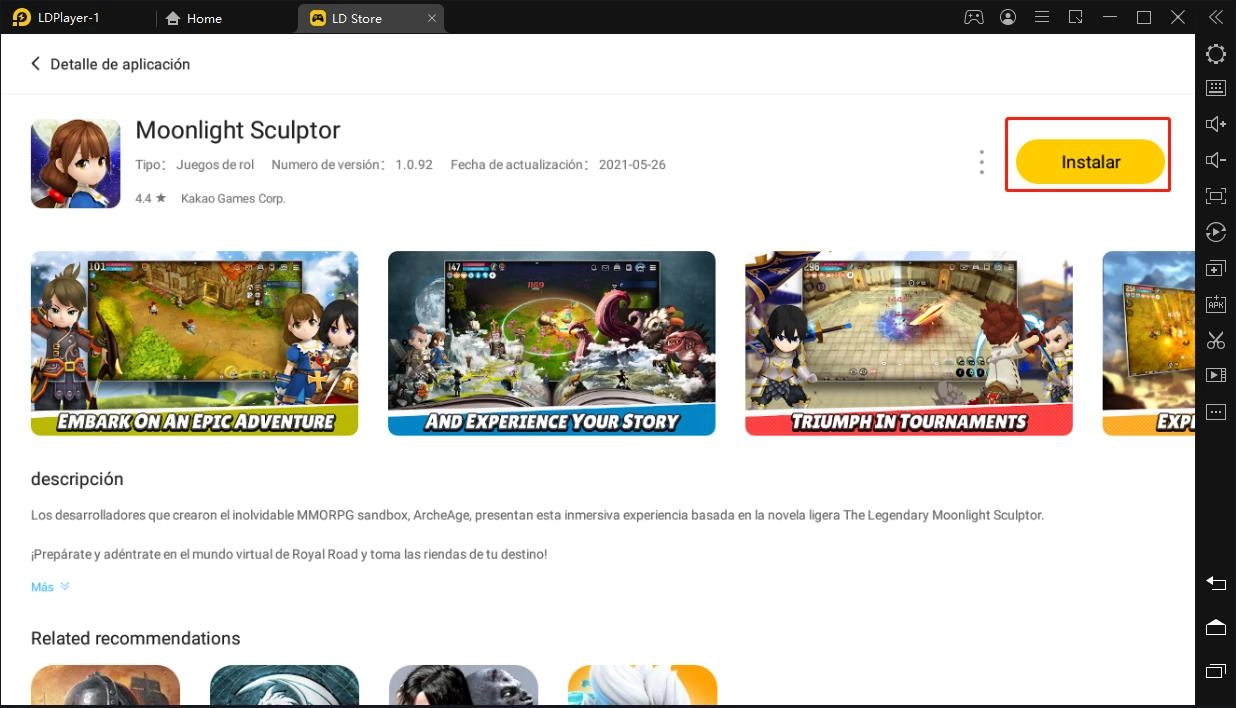Click the 'Detalle de aplicación' header text
This screenshot has height=708, width=1236.
pos(120,64)
